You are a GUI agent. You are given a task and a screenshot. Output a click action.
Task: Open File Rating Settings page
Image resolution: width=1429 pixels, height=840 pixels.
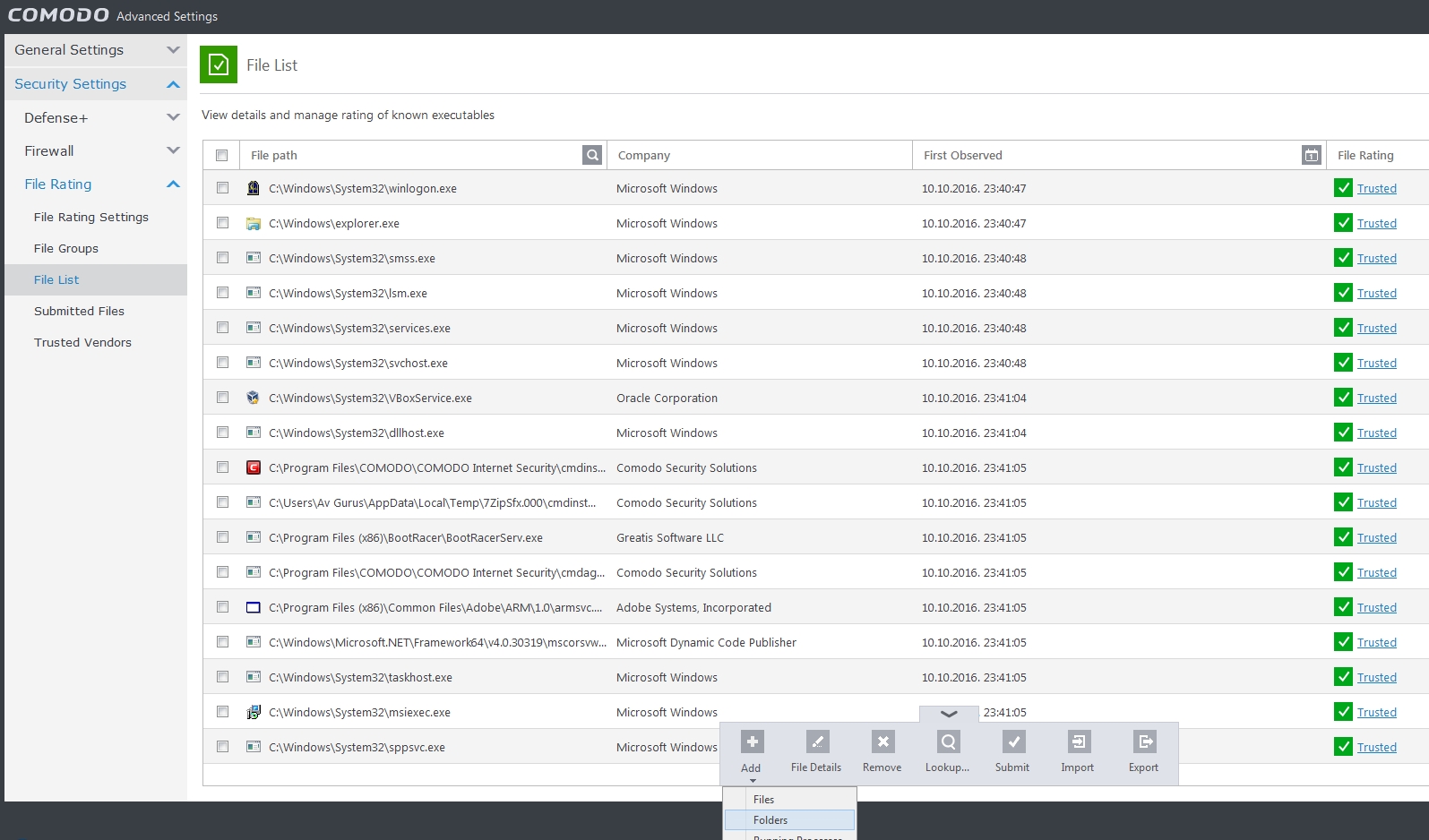pyautogui.click(x=91, y=217)
